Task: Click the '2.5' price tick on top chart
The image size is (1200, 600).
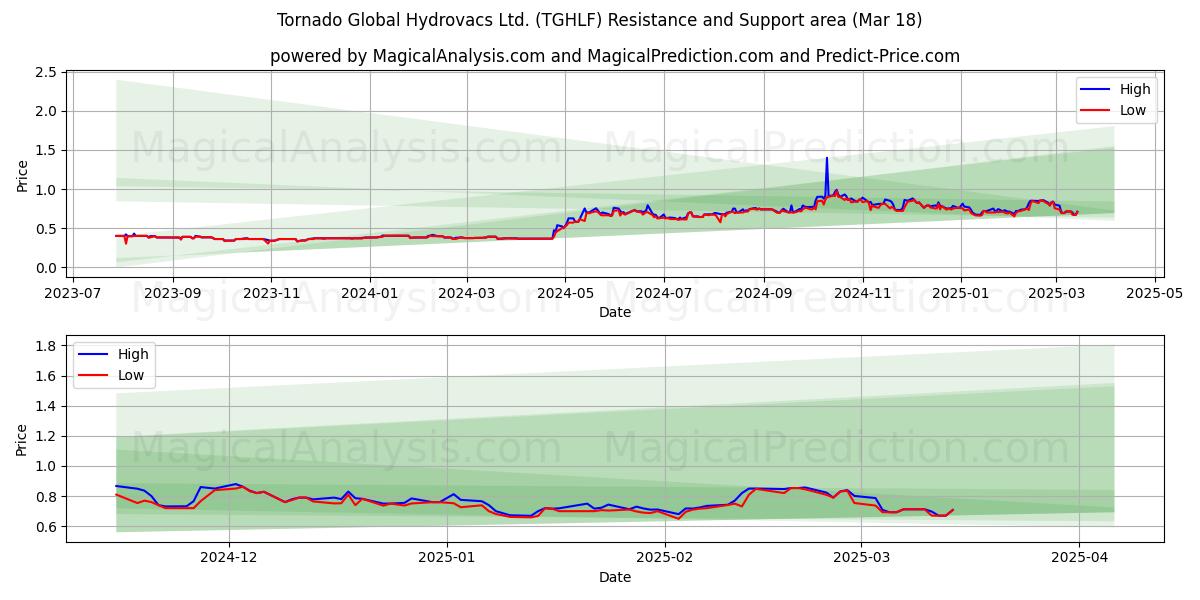Action: (46, 73)
